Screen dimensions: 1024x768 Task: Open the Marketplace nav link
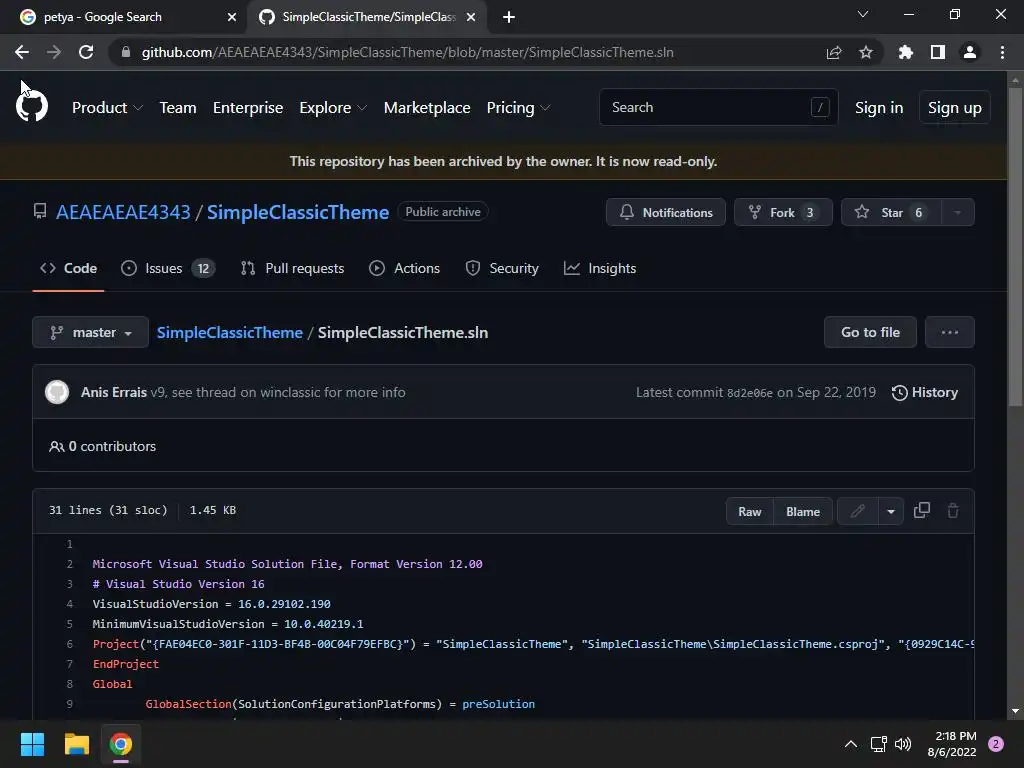(427, 108)
